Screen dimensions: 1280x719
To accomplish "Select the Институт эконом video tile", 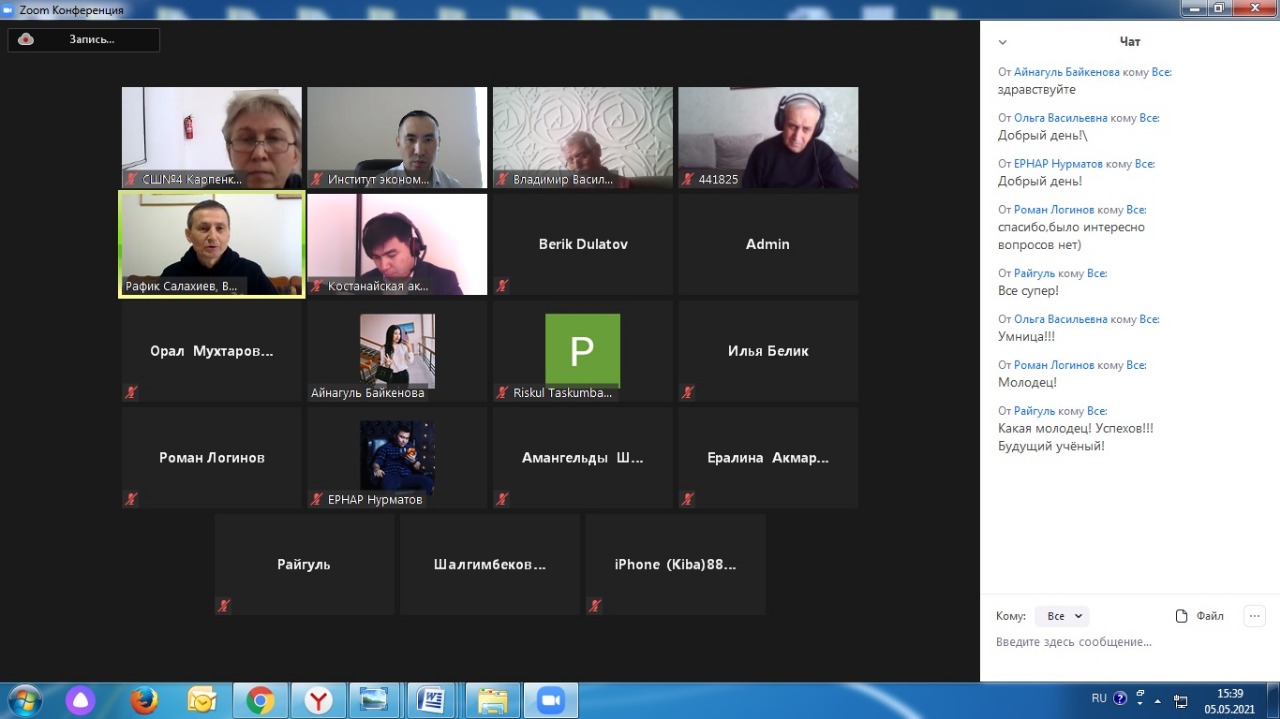I will [x=397, y=137].
